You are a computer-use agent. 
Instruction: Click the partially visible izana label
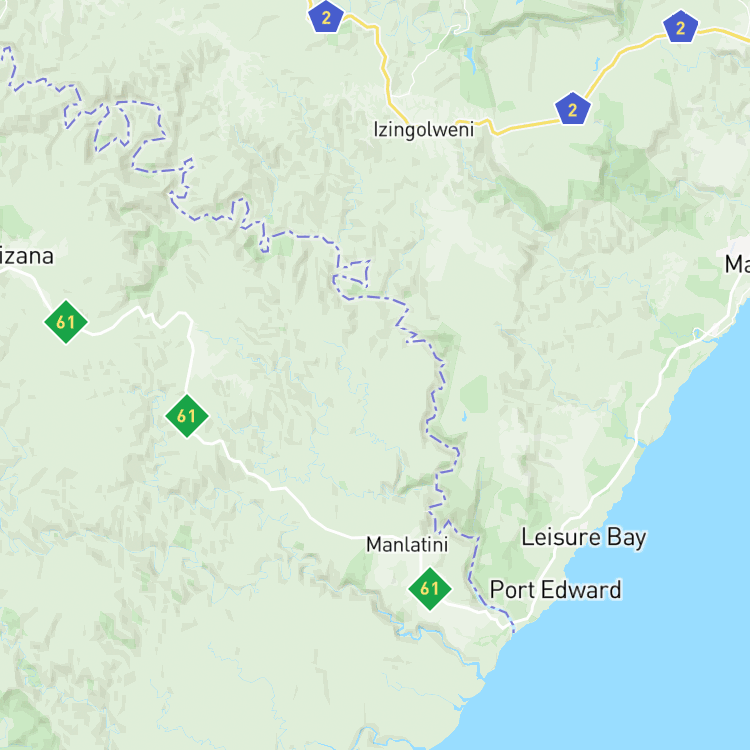tap(27, 256)
